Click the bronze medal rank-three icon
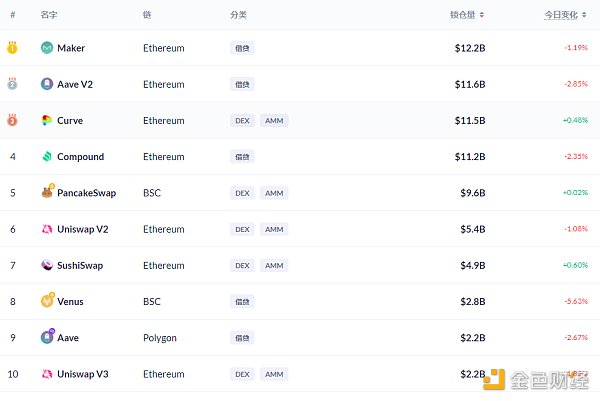This screenshot has height=401, width=600. coord(13,120)
